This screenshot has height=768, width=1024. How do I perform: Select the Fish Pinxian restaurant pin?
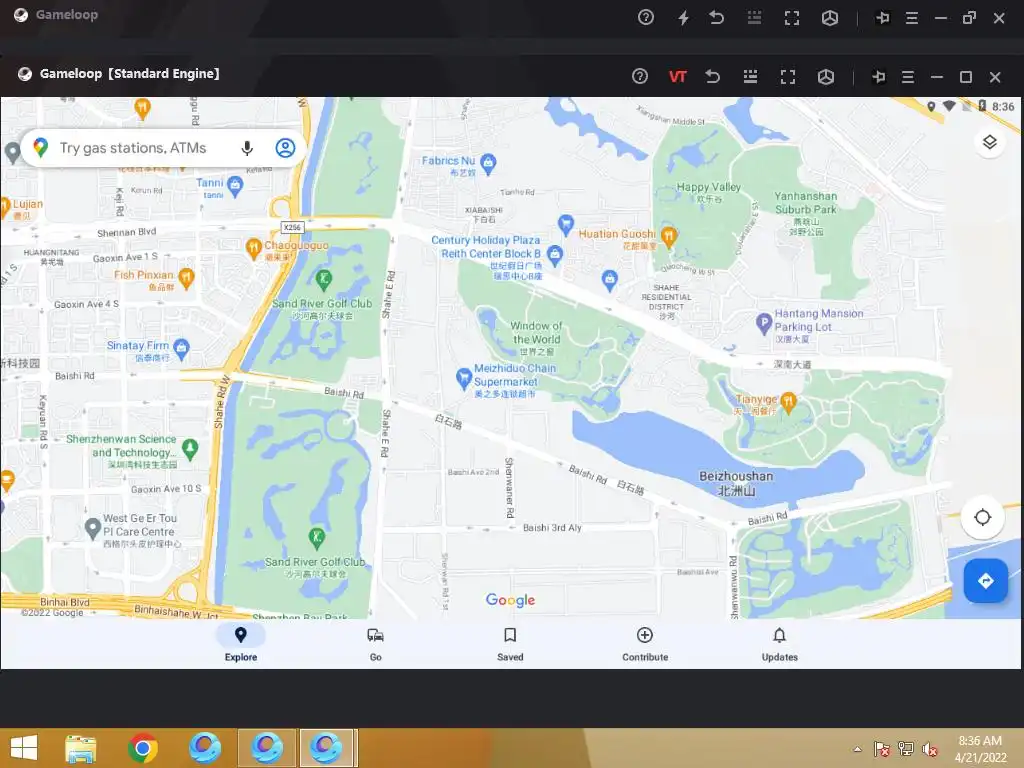[187, 278]
